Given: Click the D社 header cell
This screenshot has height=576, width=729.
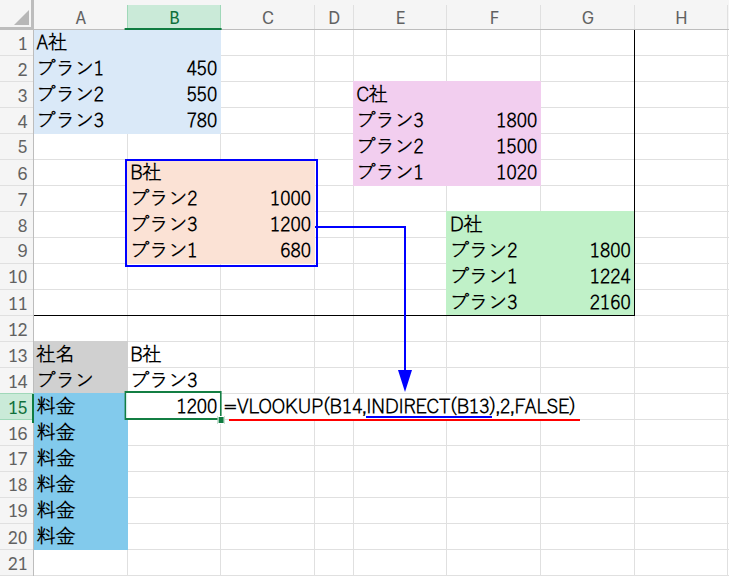Looking at the screenshot, I should coord(493,225).
